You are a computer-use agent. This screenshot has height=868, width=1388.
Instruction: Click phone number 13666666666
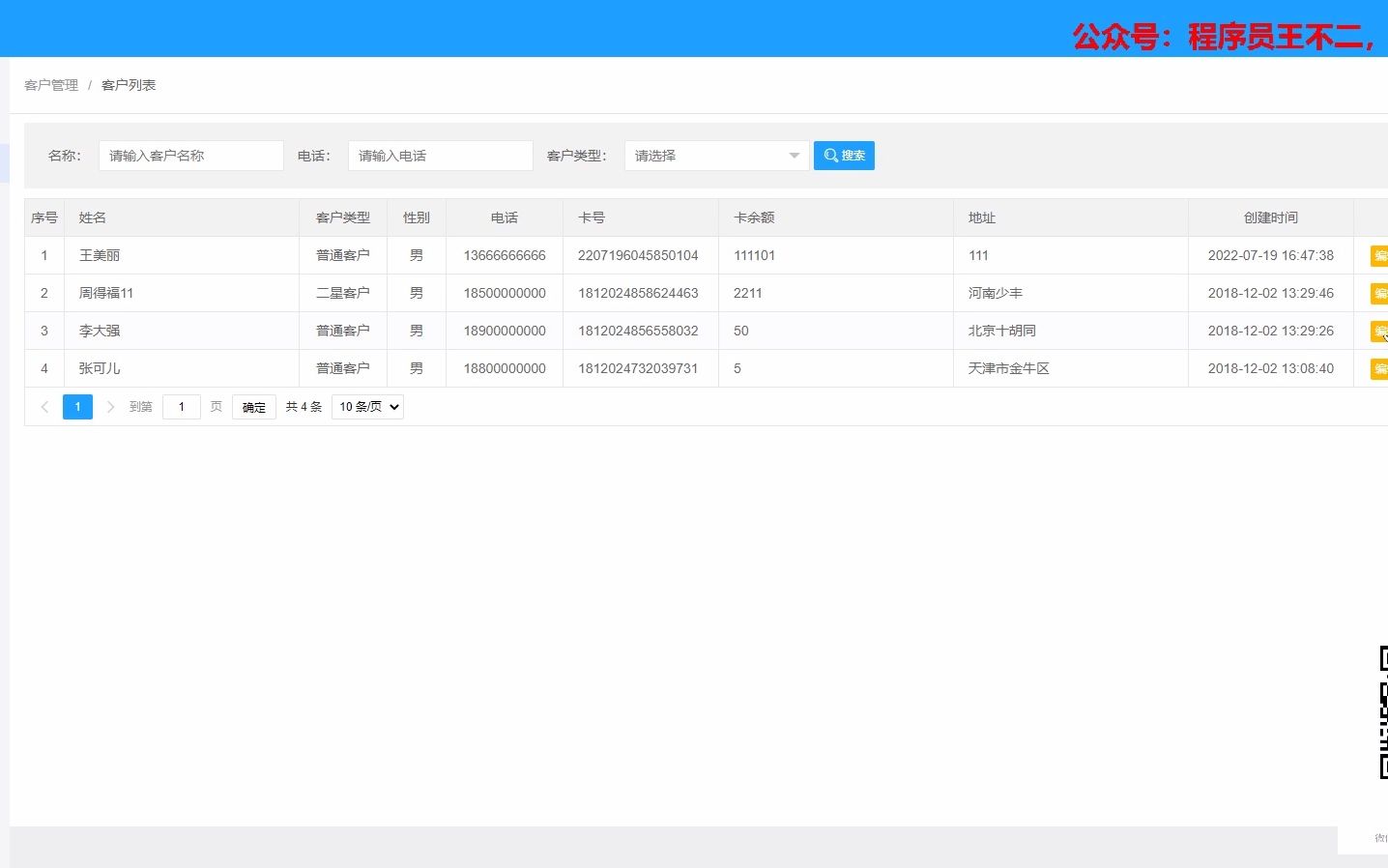[505, 255]
